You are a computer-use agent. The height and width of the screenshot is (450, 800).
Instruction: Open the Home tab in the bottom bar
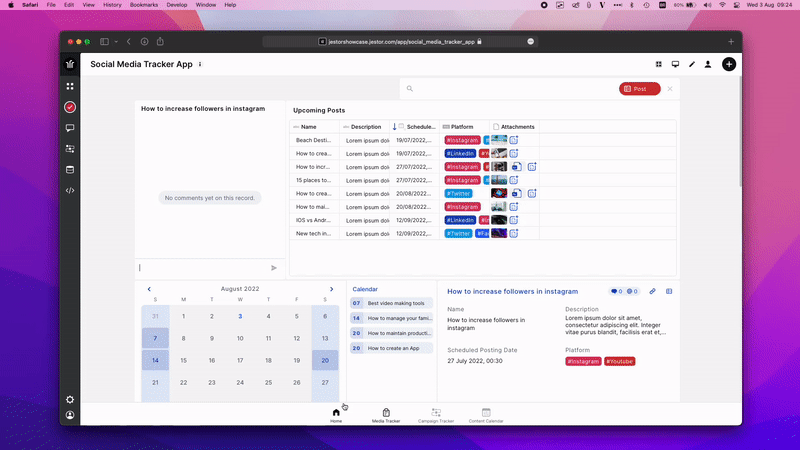pos(336,415)
